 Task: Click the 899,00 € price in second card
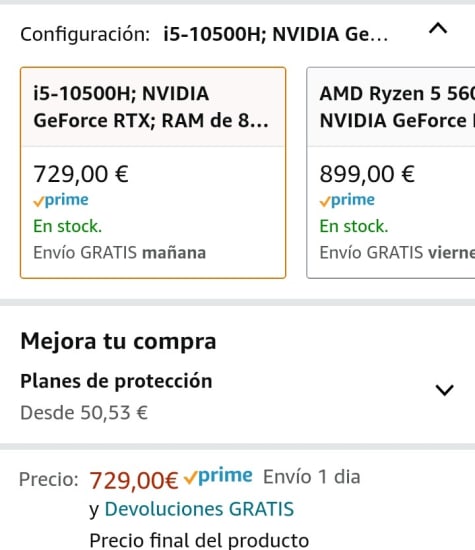tap(367, 174)
